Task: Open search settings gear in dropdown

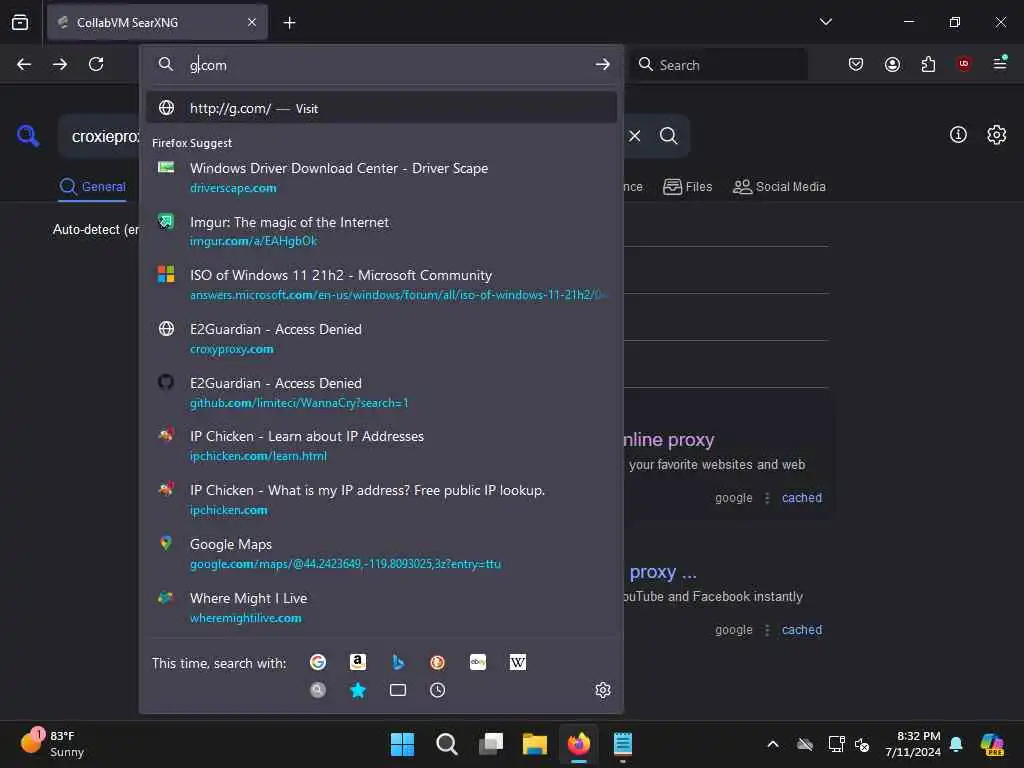Action: click(603, 690)
